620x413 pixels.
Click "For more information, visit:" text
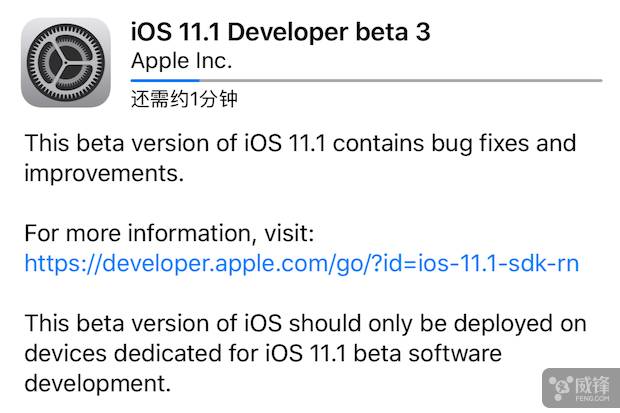tap(169, 234)
